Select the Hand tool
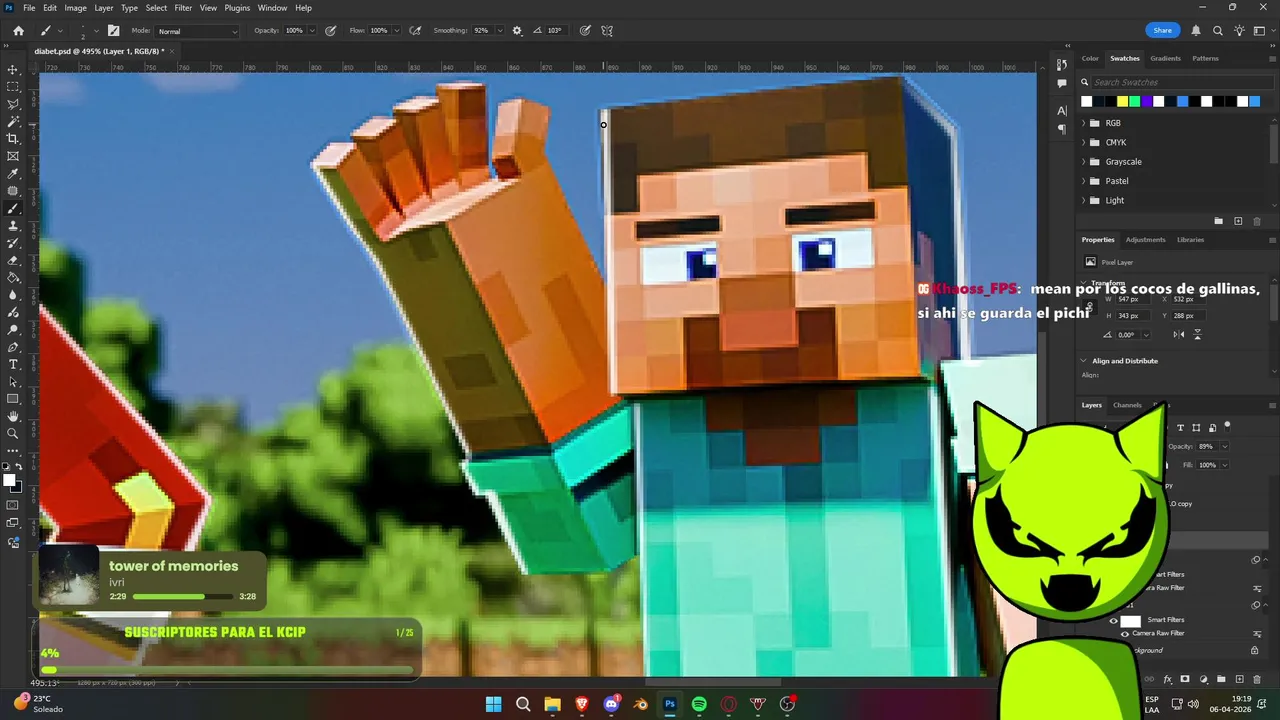The width and height of the screenshot is (1280, 720). point(13,416)
